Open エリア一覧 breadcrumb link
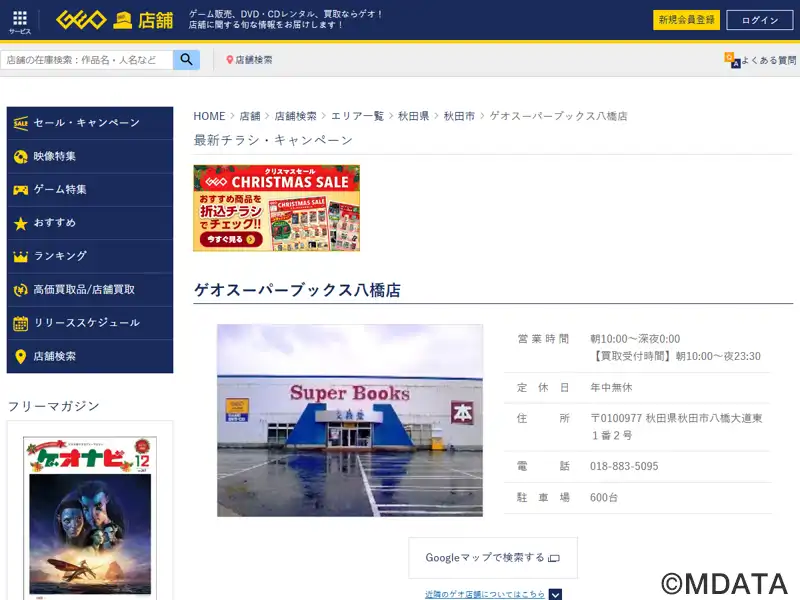The image size is (800, 600). coord(357,116)
